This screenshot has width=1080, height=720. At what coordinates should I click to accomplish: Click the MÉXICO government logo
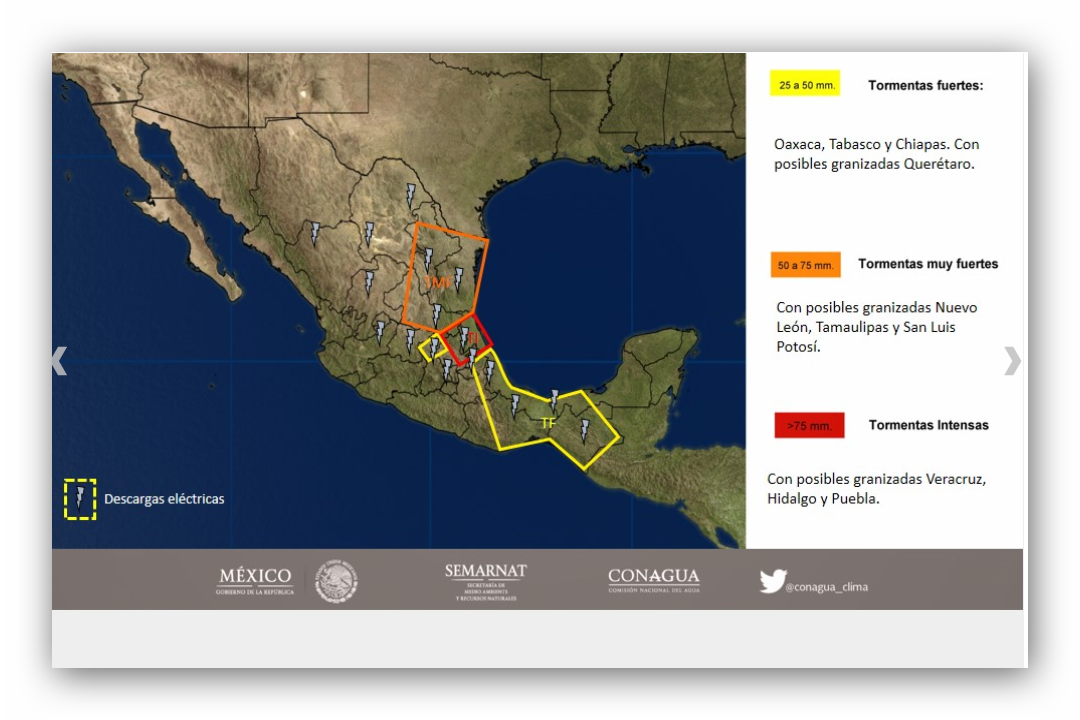point(256,581)
